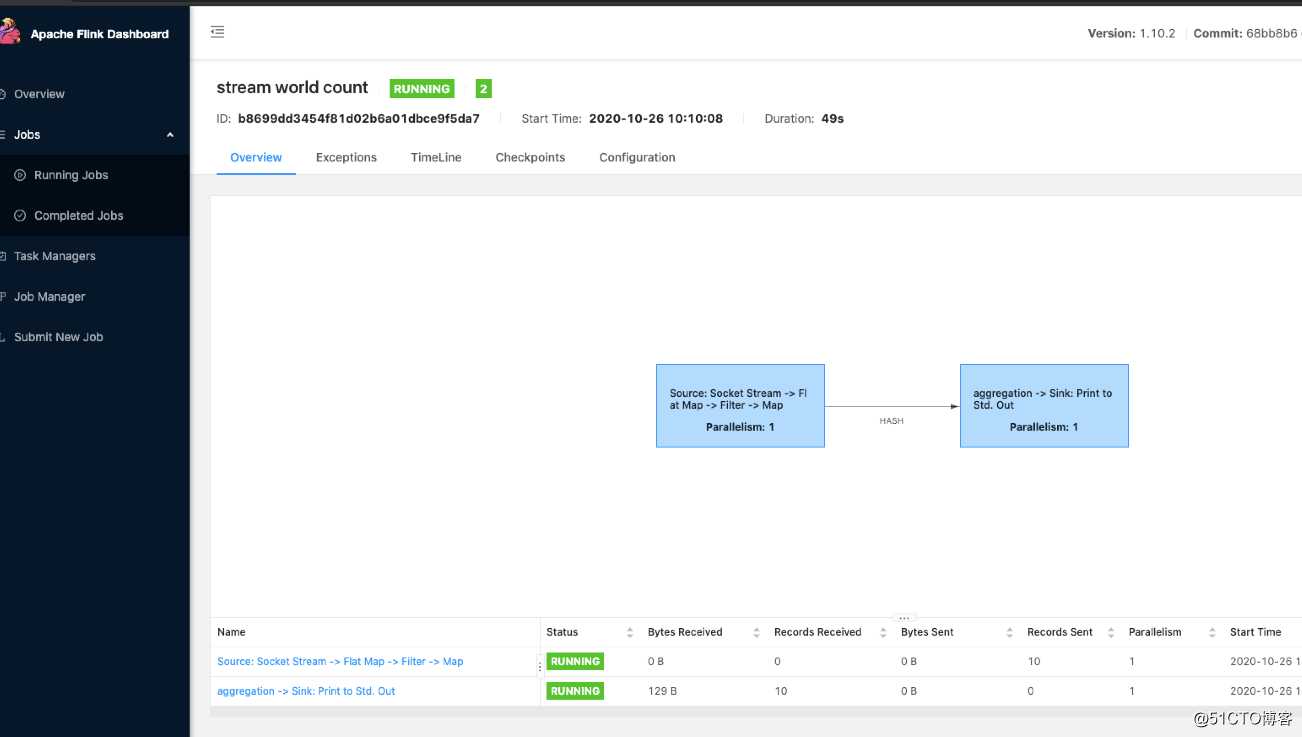Click the job ID b8699dd3454f81d02b6a01dbce9f5da7
The width and height of the screenshot is (1302, 737).
tap(359, 118)
